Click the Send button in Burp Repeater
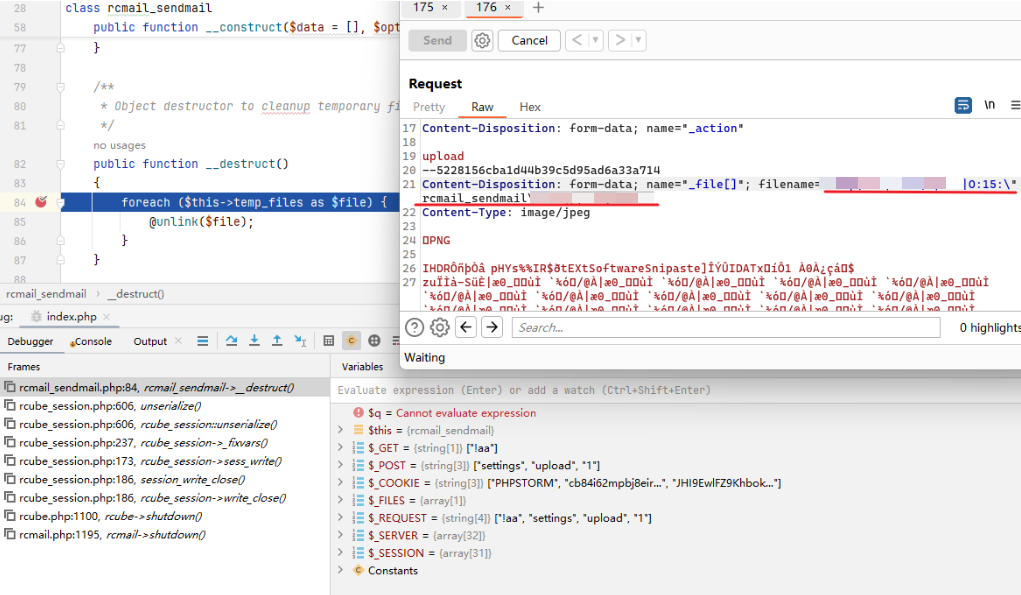Image resolution: width=1021 pixels, height=595 pixels. pyautogui.click(x=437, y=40)
